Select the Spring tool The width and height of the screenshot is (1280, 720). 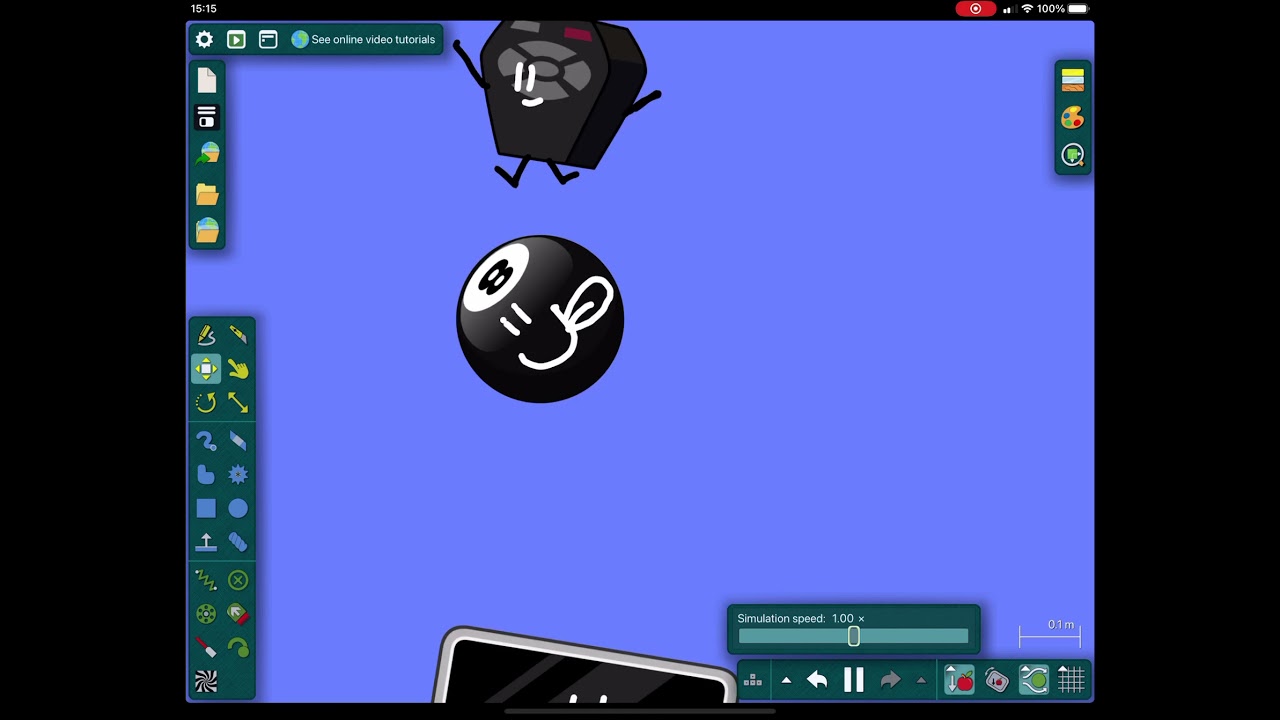[x=206, y=579]
